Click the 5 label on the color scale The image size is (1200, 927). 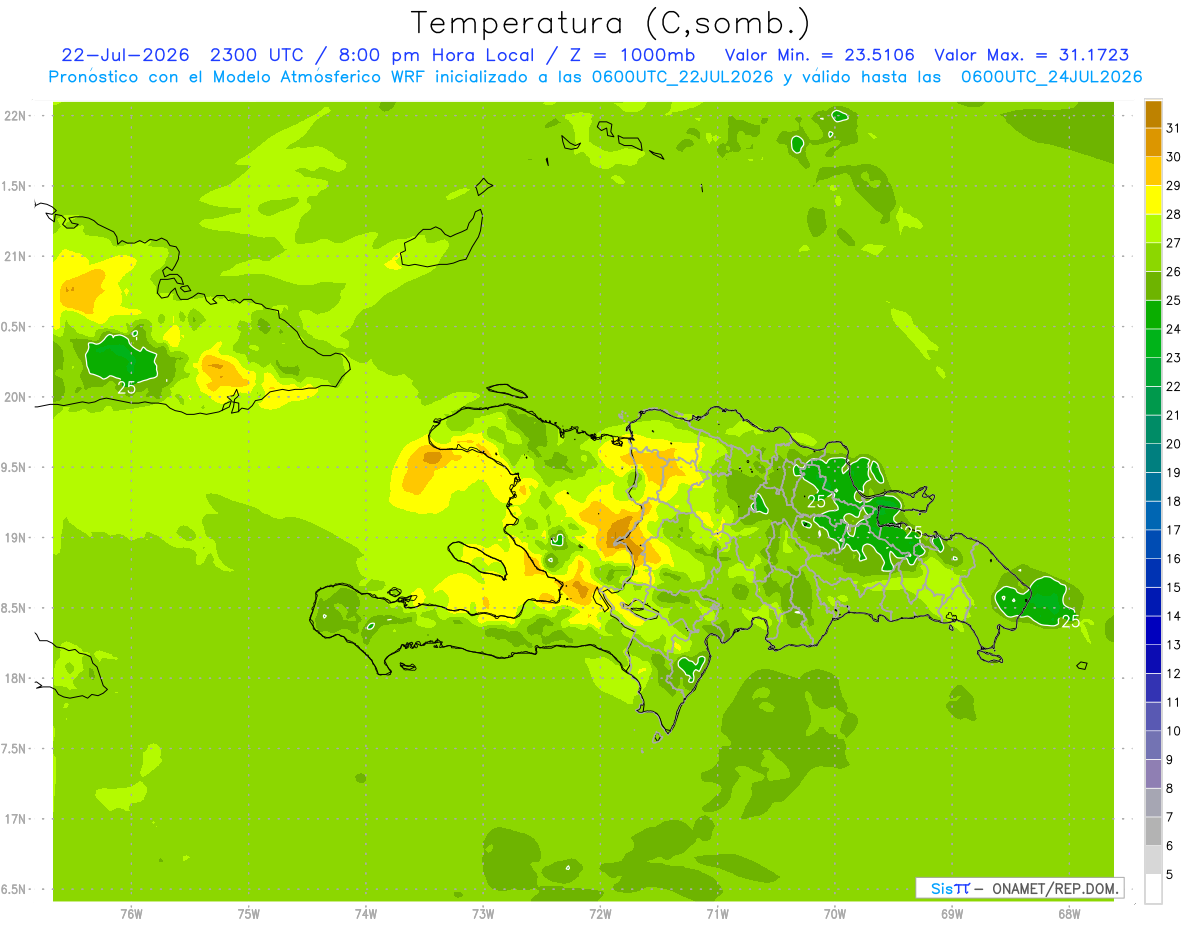[1171, 875]
